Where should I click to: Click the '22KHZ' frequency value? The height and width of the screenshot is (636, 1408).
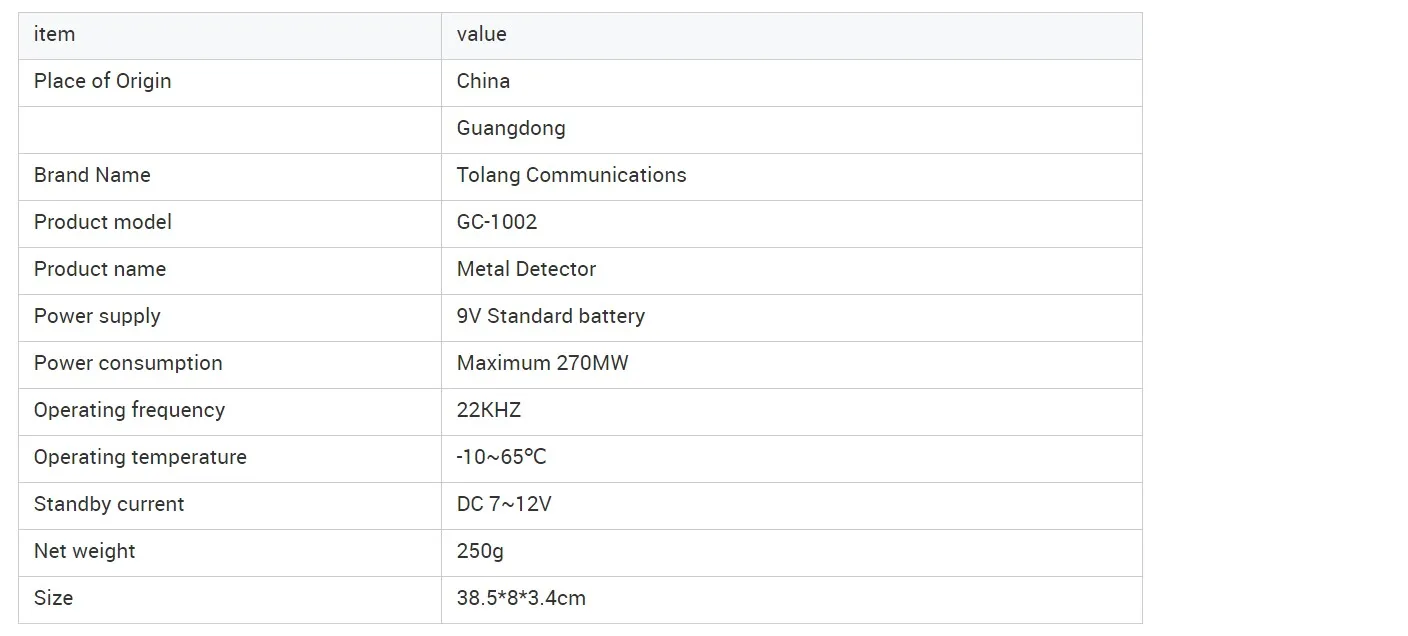click(488, 411)
